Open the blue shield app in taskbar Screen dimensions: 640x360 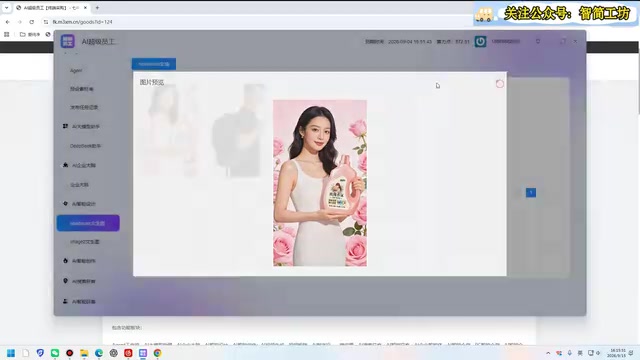tap(40, 353)
